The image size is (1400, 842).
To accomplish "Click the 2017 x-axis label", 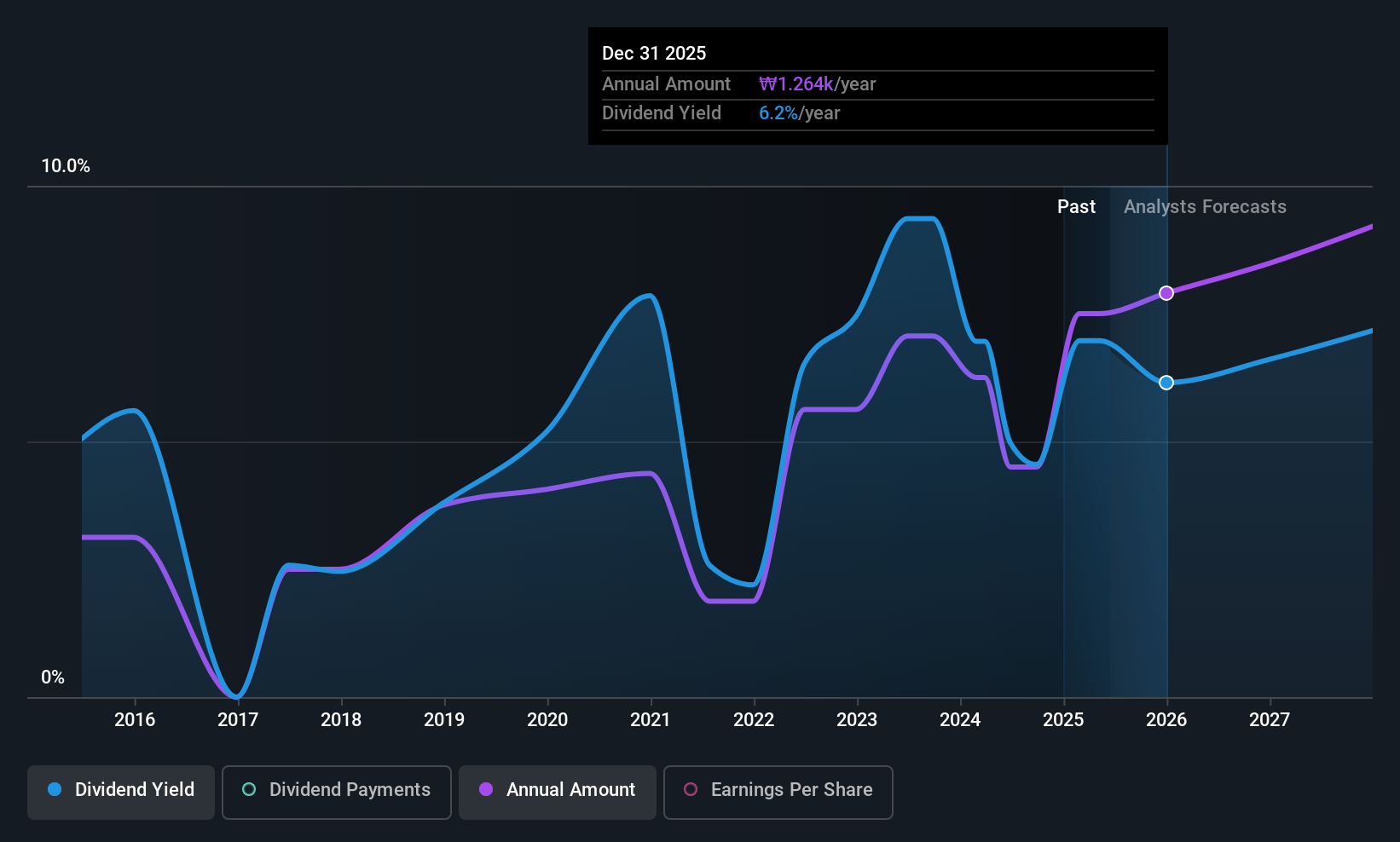I will (238, 720).
